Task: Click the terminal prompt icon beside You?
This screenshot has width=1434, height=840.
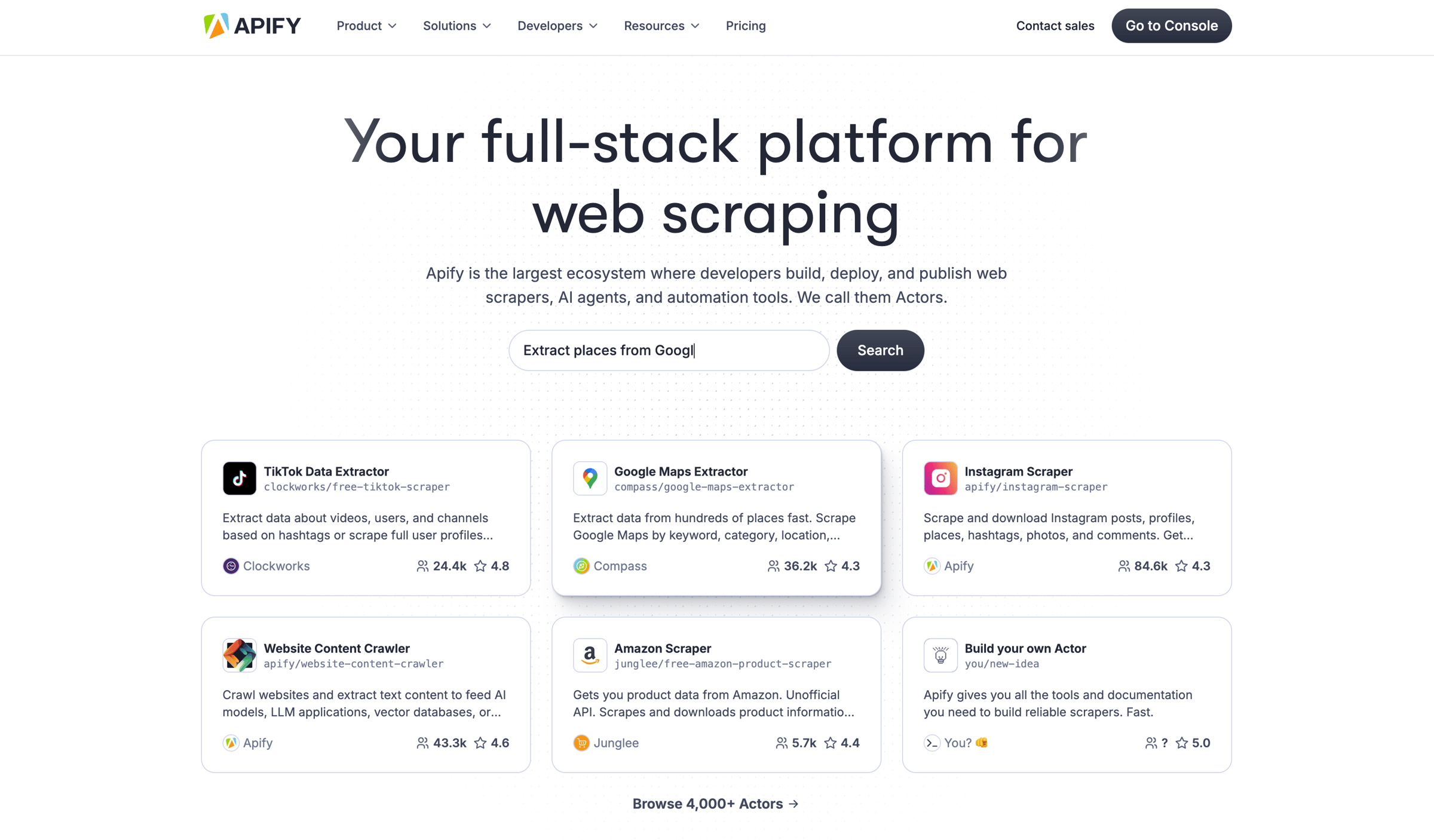Action: (932, 743)
